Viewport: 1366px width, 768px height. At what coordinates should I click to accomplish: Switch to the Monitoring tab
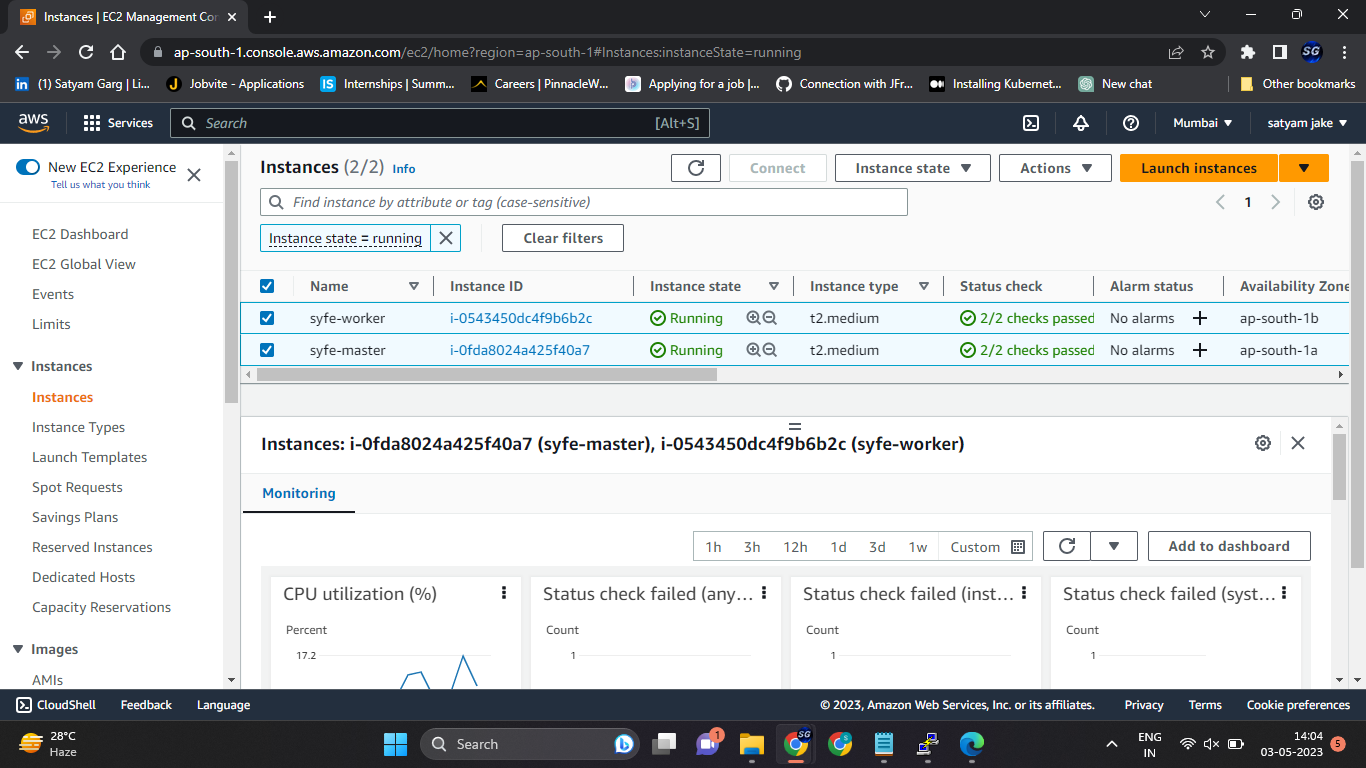point(298,493)
